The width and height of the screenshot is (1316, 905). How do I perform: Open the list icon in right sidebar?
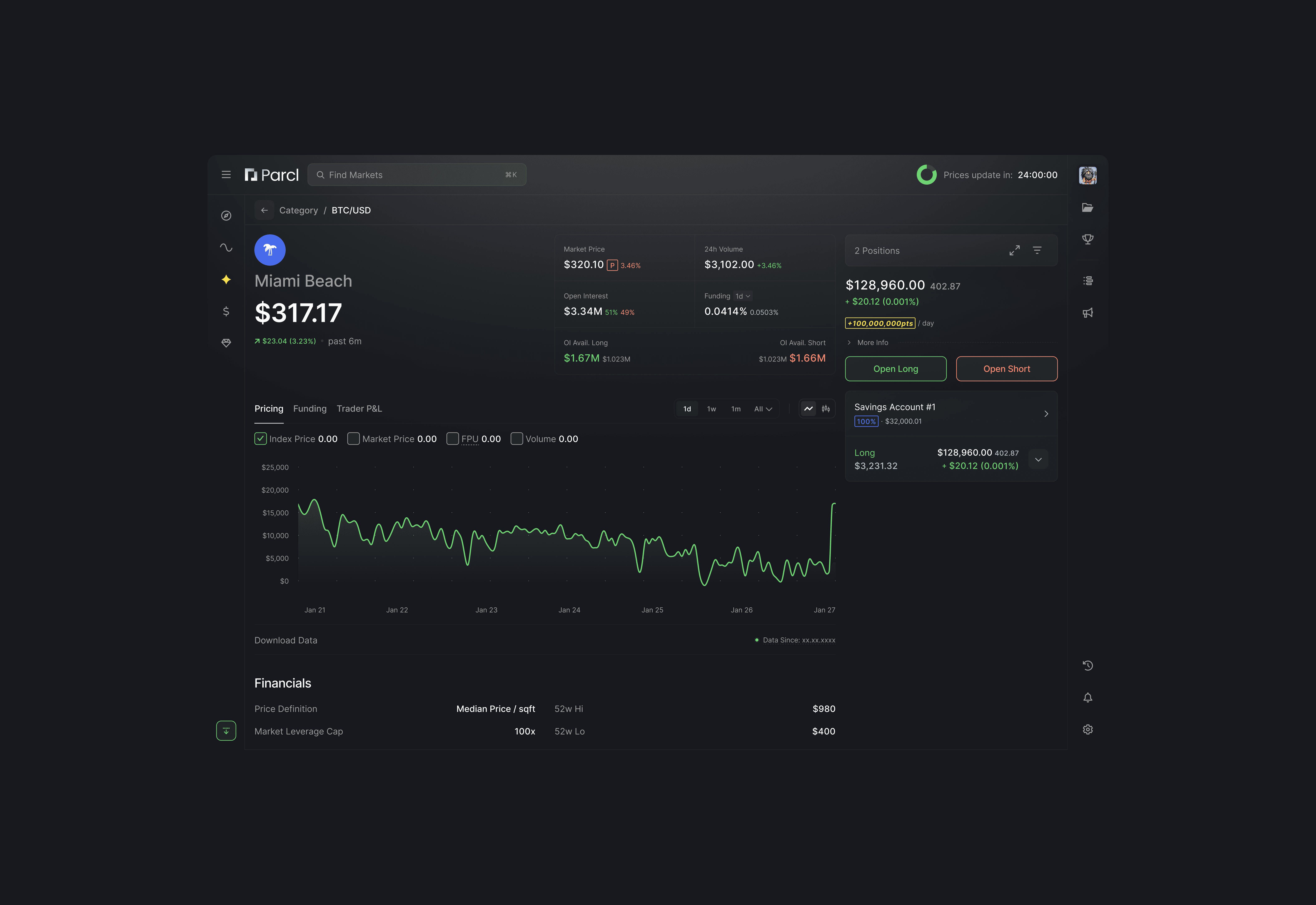click(1088, 281)
